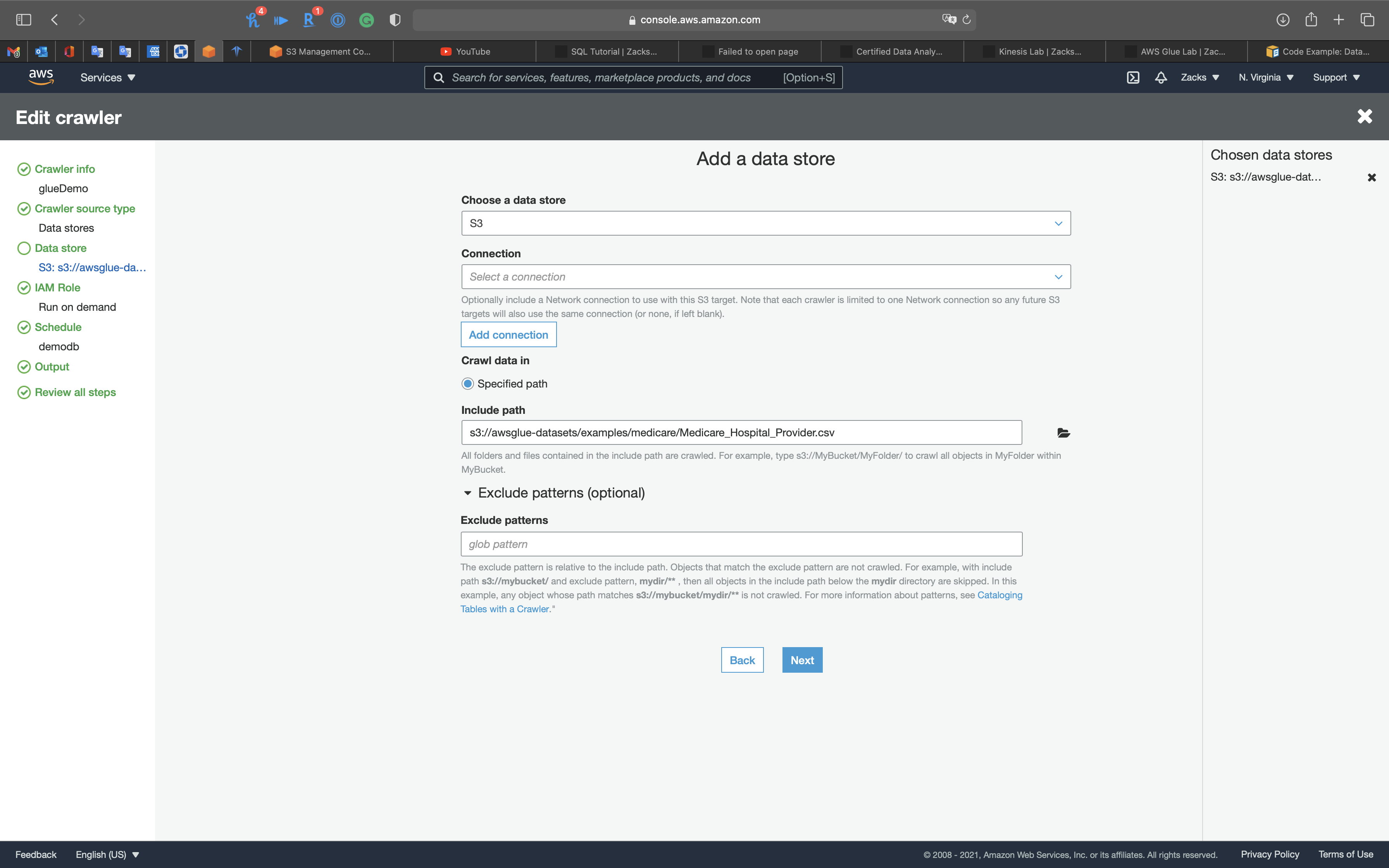Remove the chosen S3 data store
1389x868 pixels.
(x=1371, y=177)
